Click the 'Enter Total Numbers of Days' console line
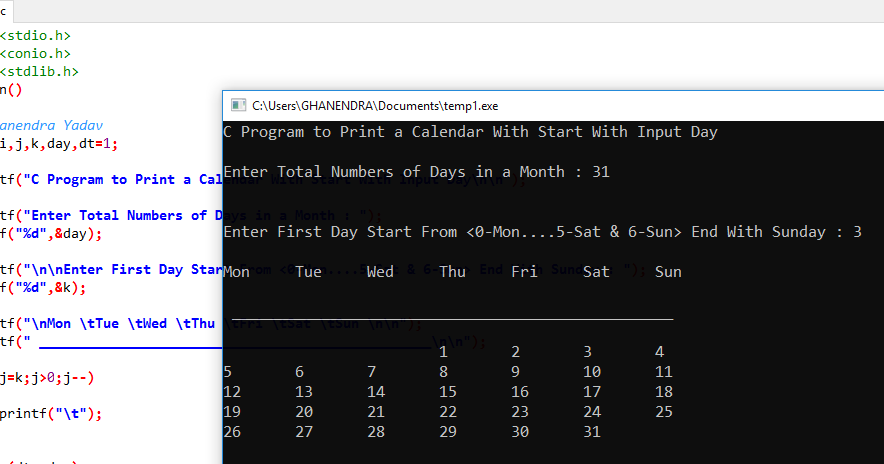 point(416,172)
